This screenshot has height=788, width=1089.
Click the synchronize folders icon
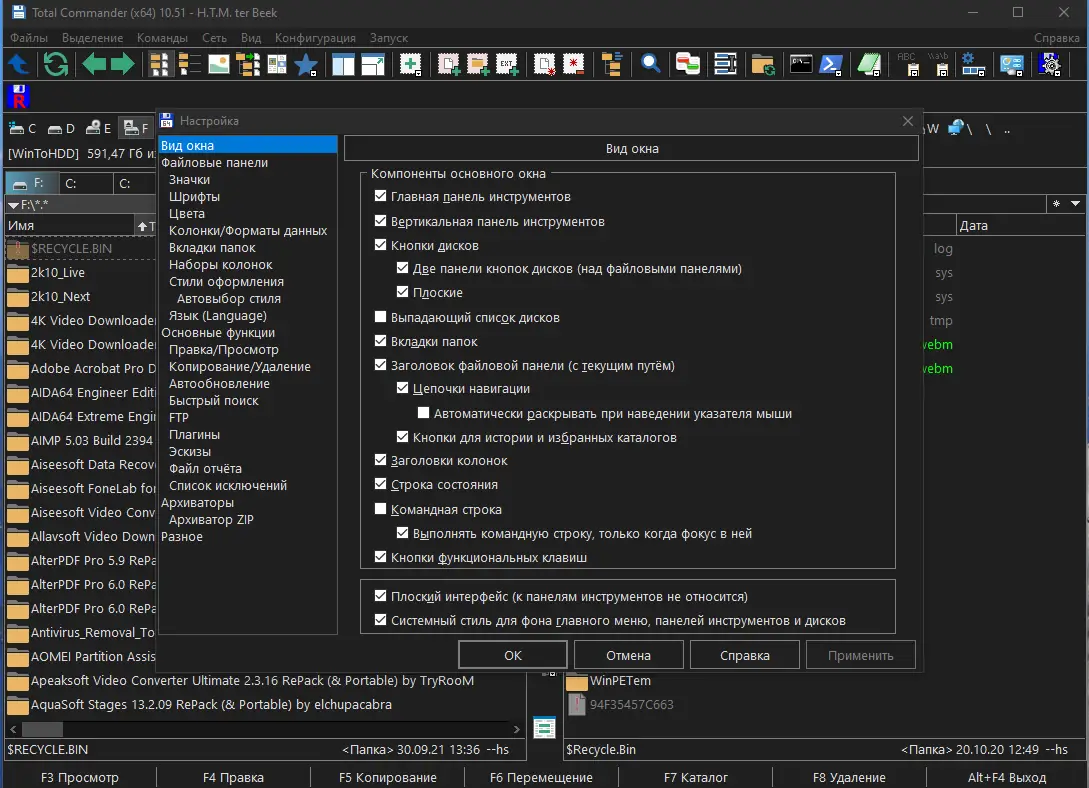tap(763, 65)
